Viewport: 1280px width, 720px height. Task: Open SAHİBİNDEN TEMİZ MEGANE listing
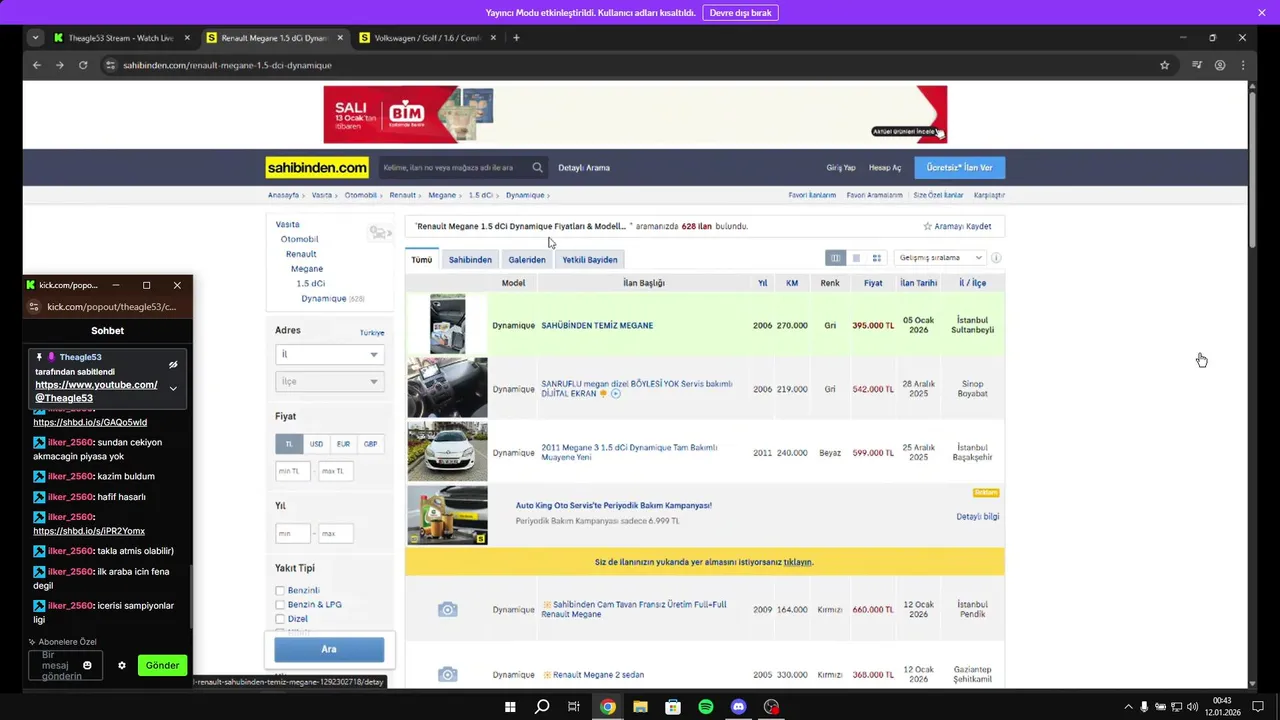point(597,326)
